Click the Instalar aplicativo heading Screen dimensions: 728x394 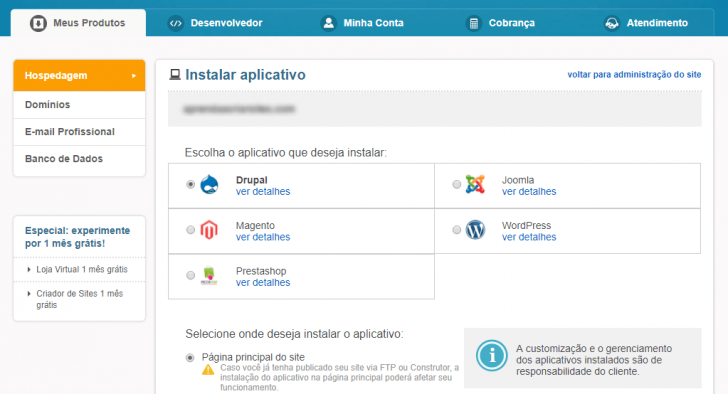coord(245,74)
